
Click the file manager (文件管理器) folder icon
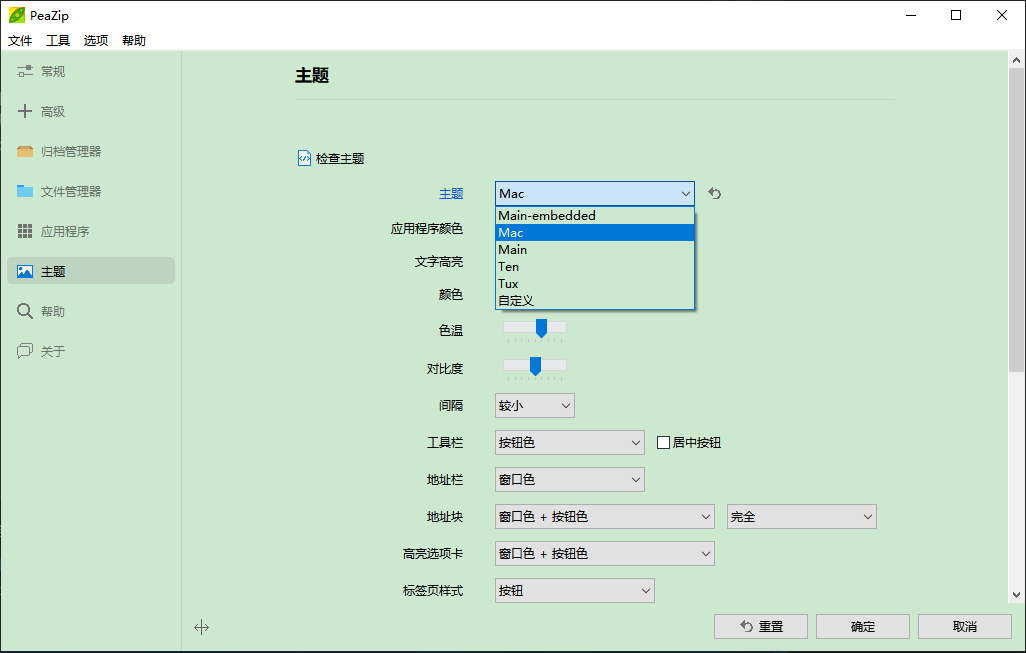point(25,191)
